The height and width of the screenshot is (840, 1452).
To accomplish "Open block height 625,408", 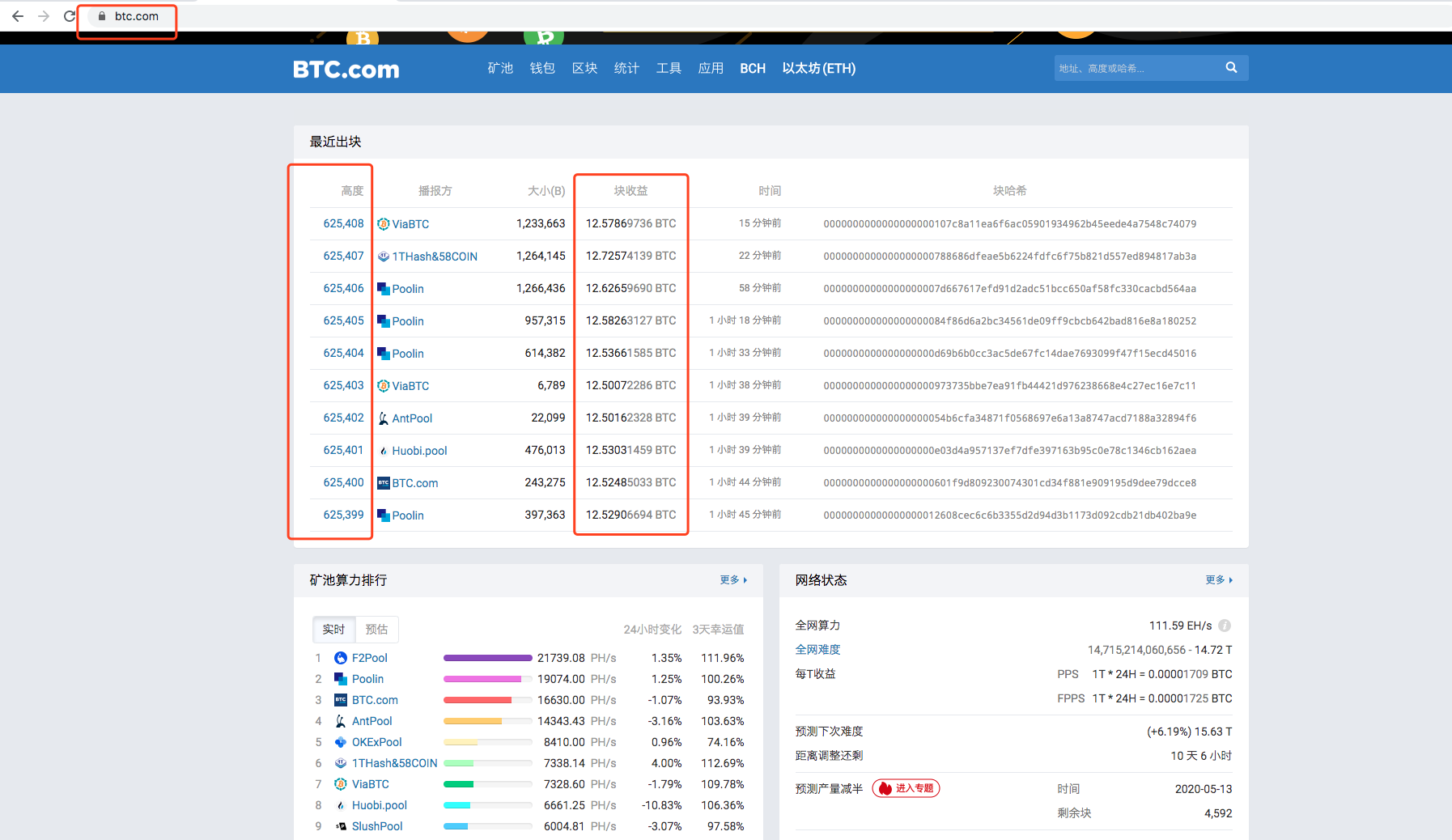I will pos(344,223).
